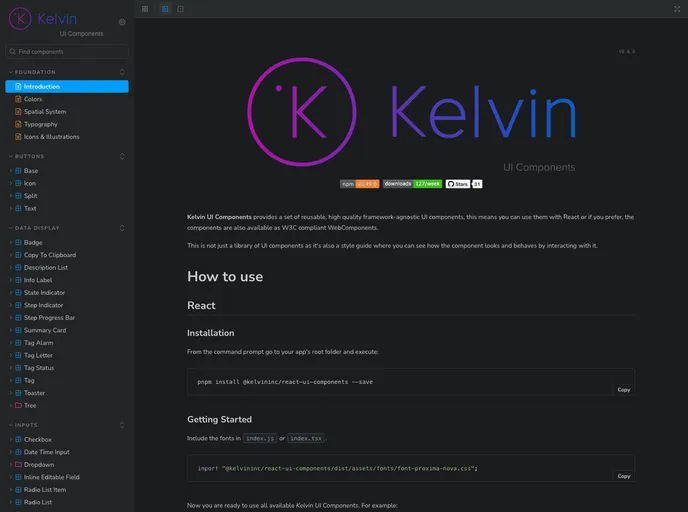Select the active blue toolbar view icon
Screen dimensions: 688x512
(x=165, y=9)
